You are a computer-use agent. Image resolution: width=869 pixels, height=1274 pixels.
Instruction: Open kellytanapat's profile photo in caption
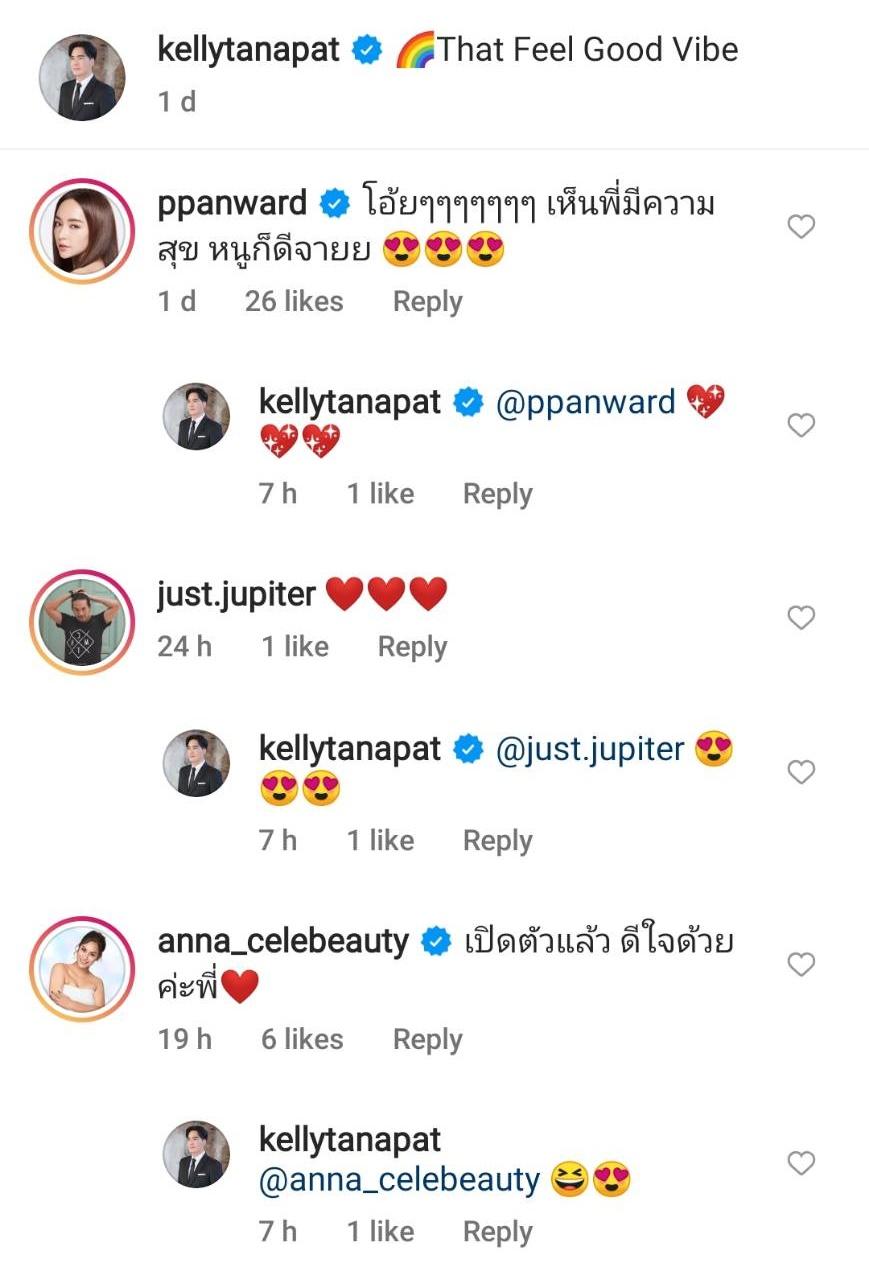82,77
